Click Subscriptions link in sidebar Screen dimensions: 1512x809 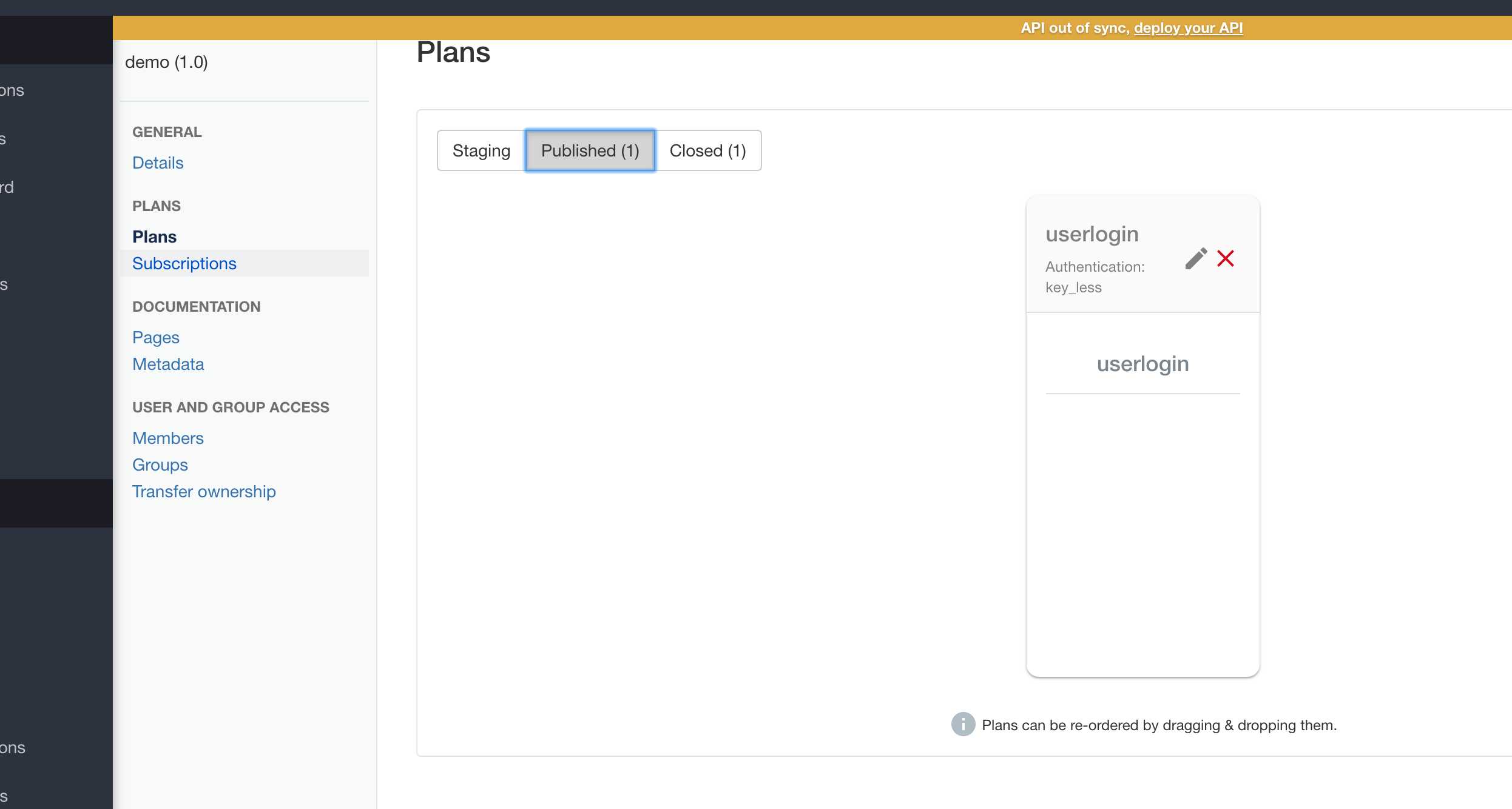point(185,263)
